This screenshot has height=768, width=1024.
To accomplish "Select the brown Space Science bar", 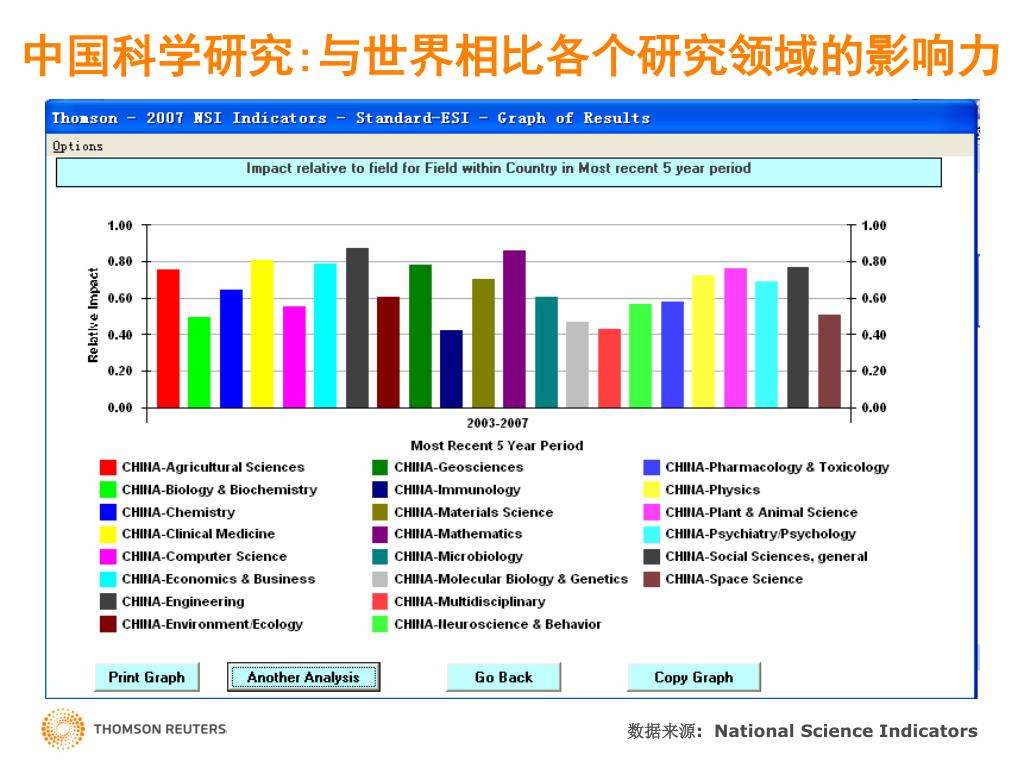I will pyautogui.click(x=829, y=361).
